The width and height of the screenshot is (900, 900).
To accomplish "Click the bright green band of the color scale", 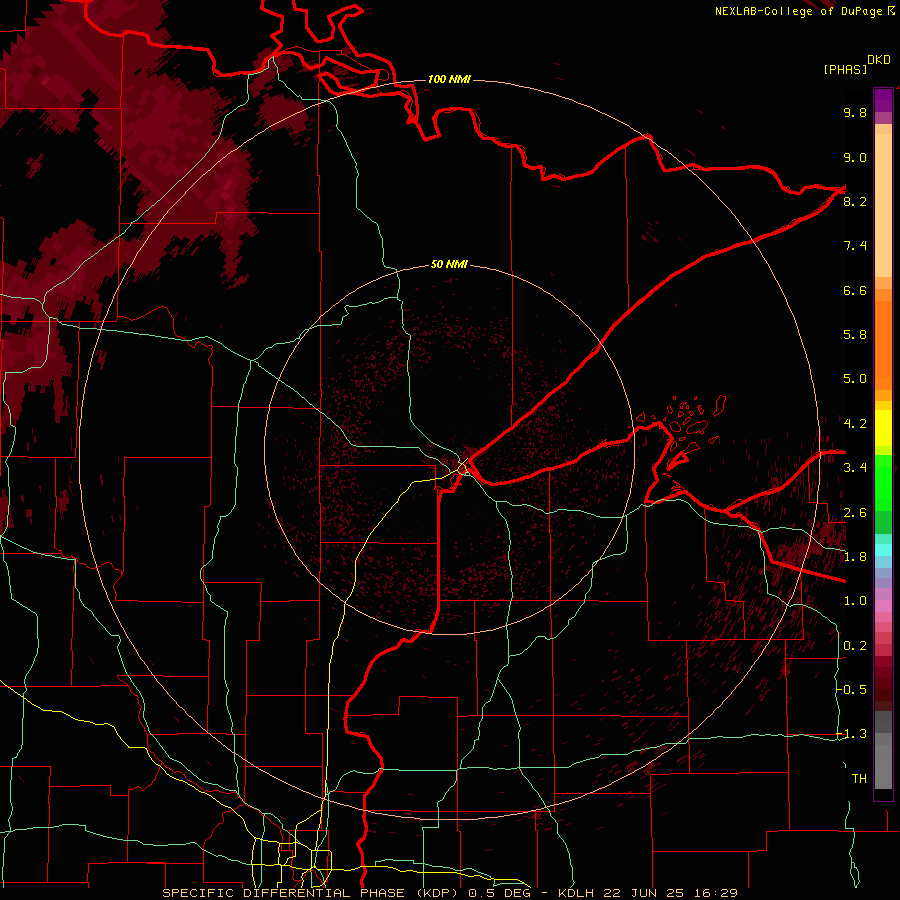I will (883, 482).
